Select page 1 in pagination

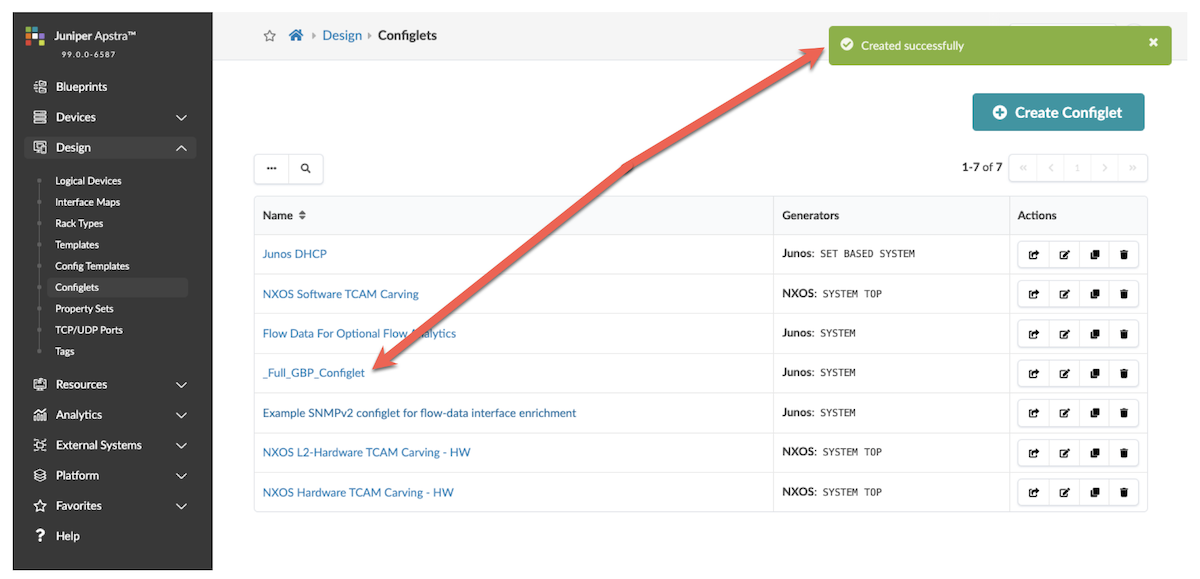coord(1078,168)
